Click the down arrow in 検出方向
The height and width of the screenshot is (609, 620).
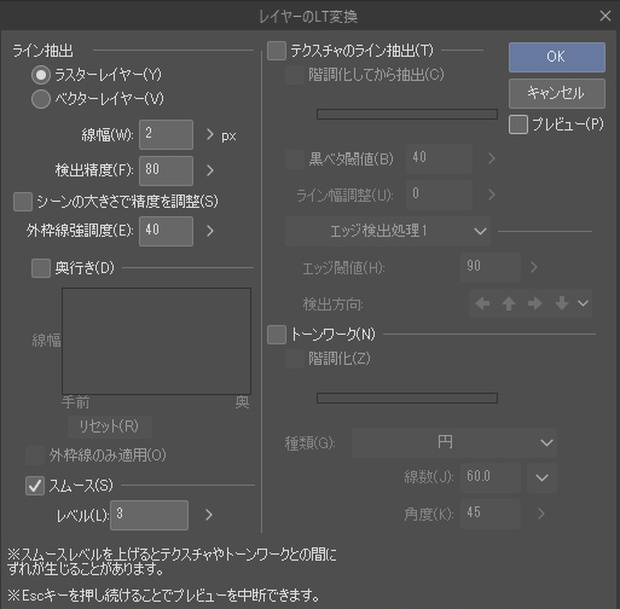point(561,304)
